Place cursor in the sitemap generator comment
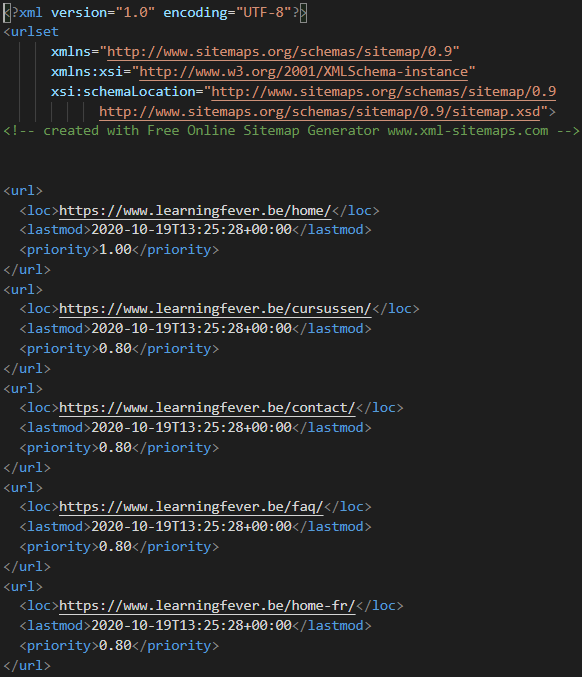The height and width of the screenshot is (677, 582). click(291, 131)
